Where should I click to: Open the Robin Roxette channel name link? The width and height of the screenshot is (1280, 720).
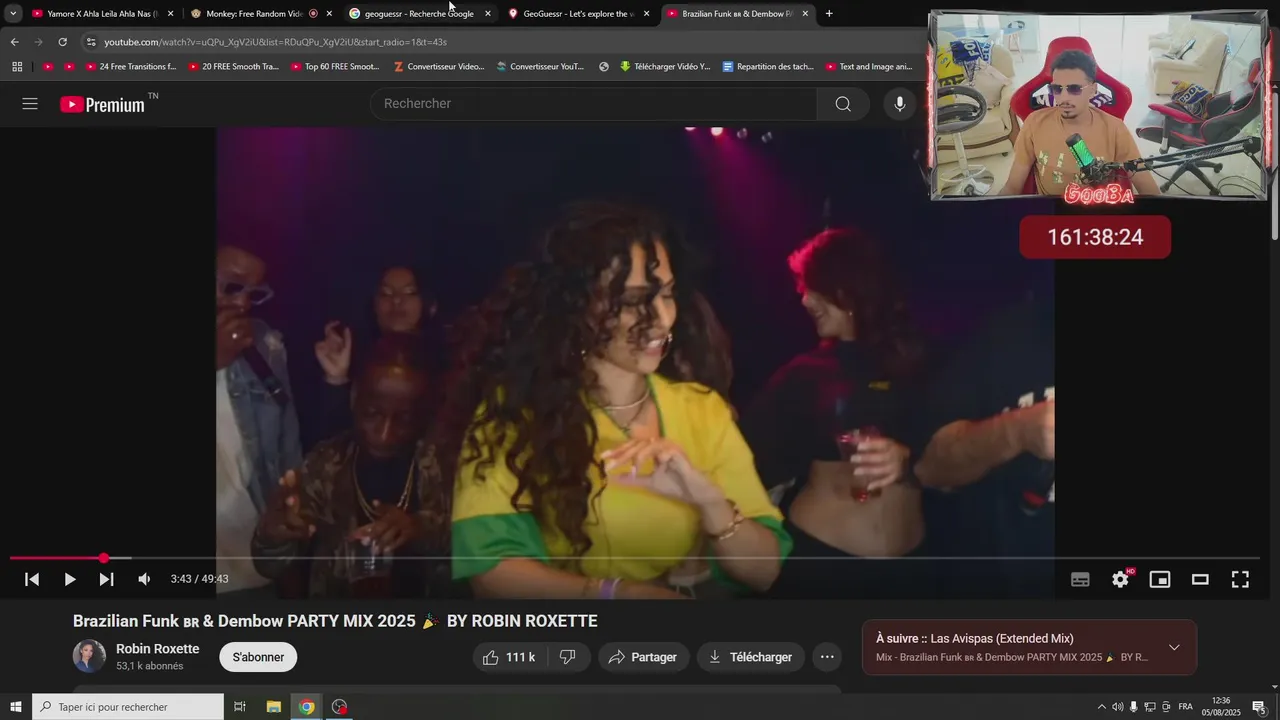(157, 649)
